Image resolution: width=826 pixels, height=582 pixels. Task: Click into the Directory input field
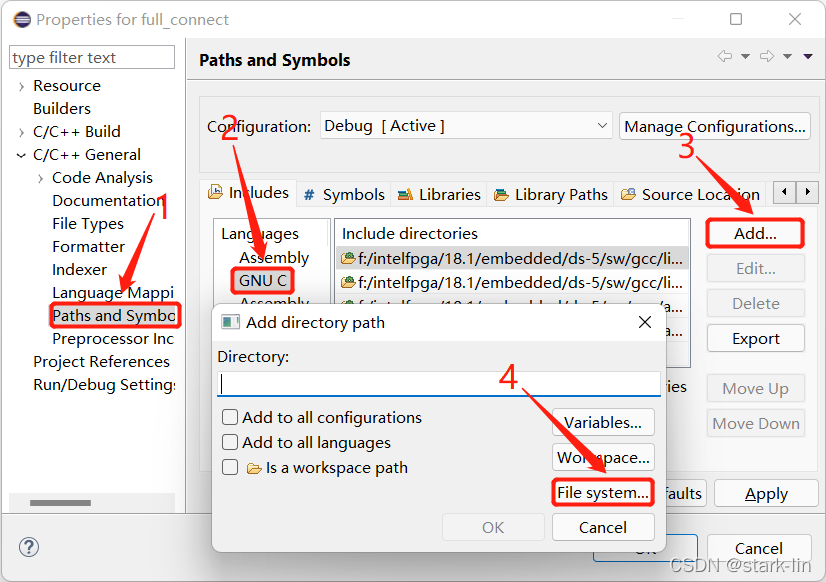438,383
